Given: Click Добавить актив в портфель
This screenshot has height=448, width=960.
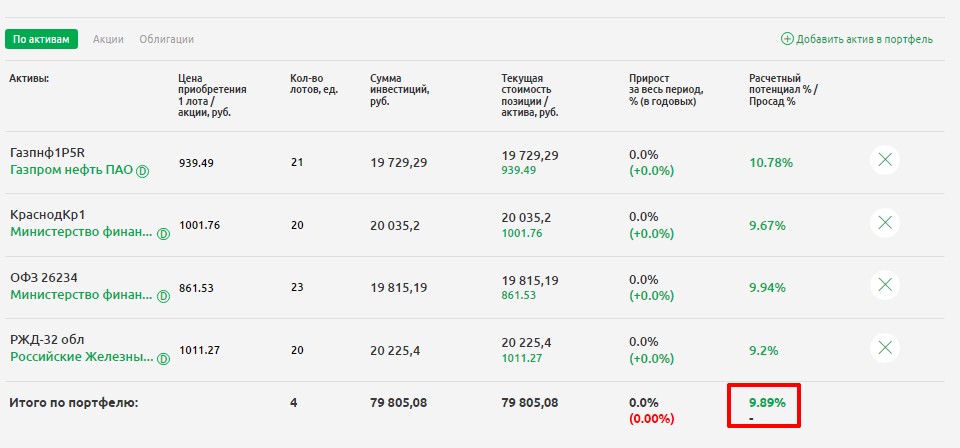Looking at the screenshot, I should coord(856,39).
